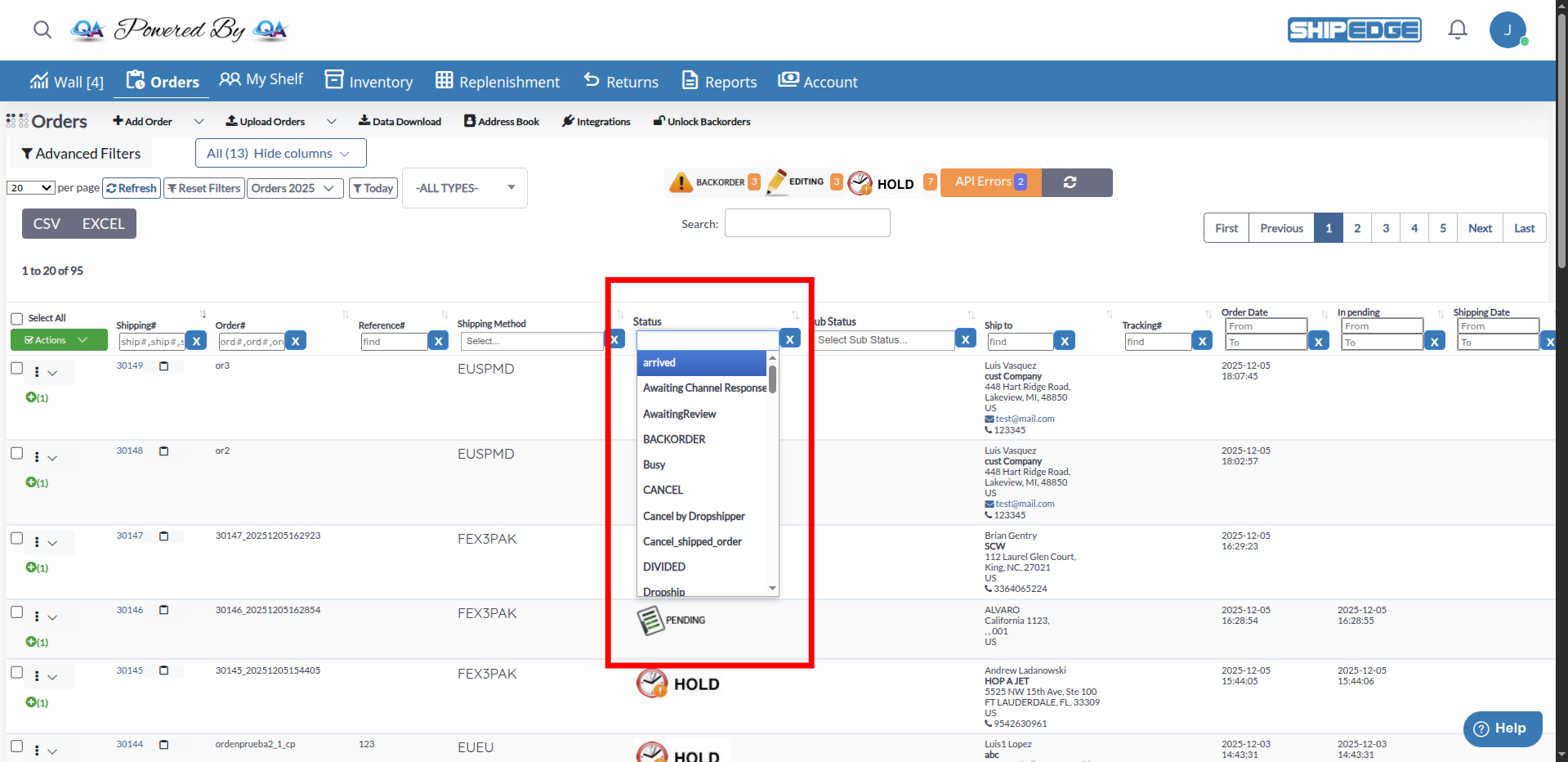Click green plus icon under order 30147
The image size is (1568, 762).
(31, 567)
